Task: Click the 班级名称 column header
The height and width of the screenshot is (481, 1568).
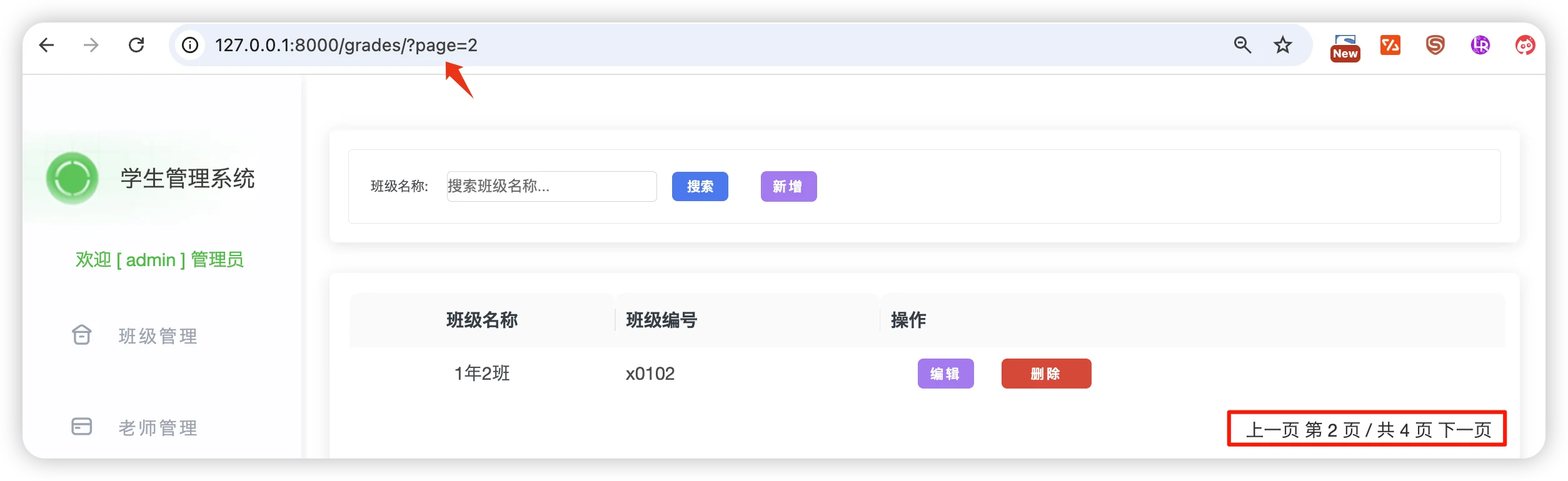Action: (482, 320)
